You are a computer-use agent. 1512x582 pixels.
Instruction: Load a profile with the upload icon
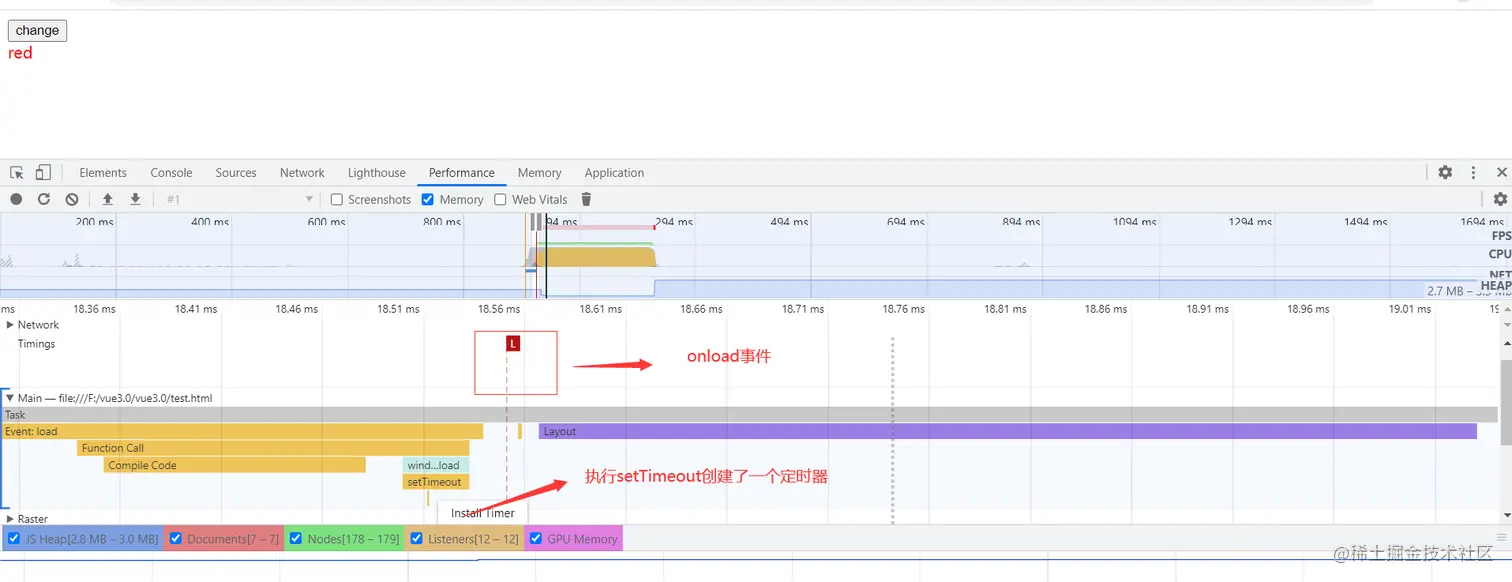[x=108, y=199]
